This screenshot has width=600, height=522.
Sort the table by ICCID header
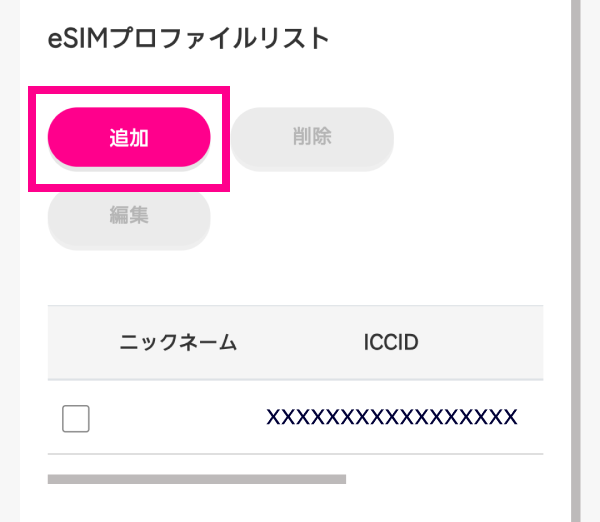point(390,343)
